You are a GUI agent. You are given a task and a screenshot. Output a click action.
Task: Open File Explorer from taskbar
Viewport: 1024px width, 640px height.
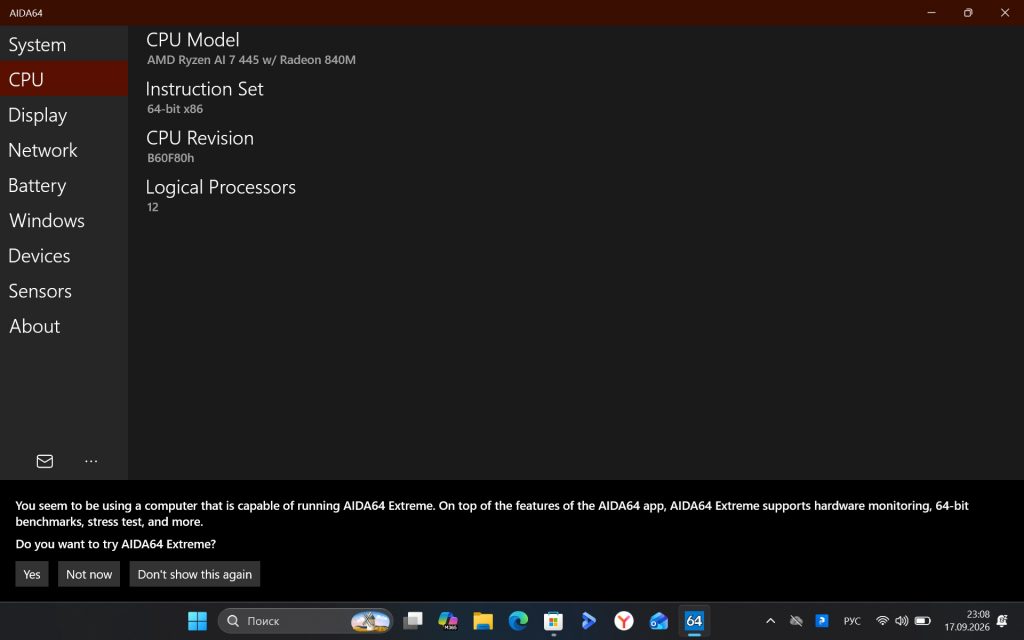click(x=483, y=621)
